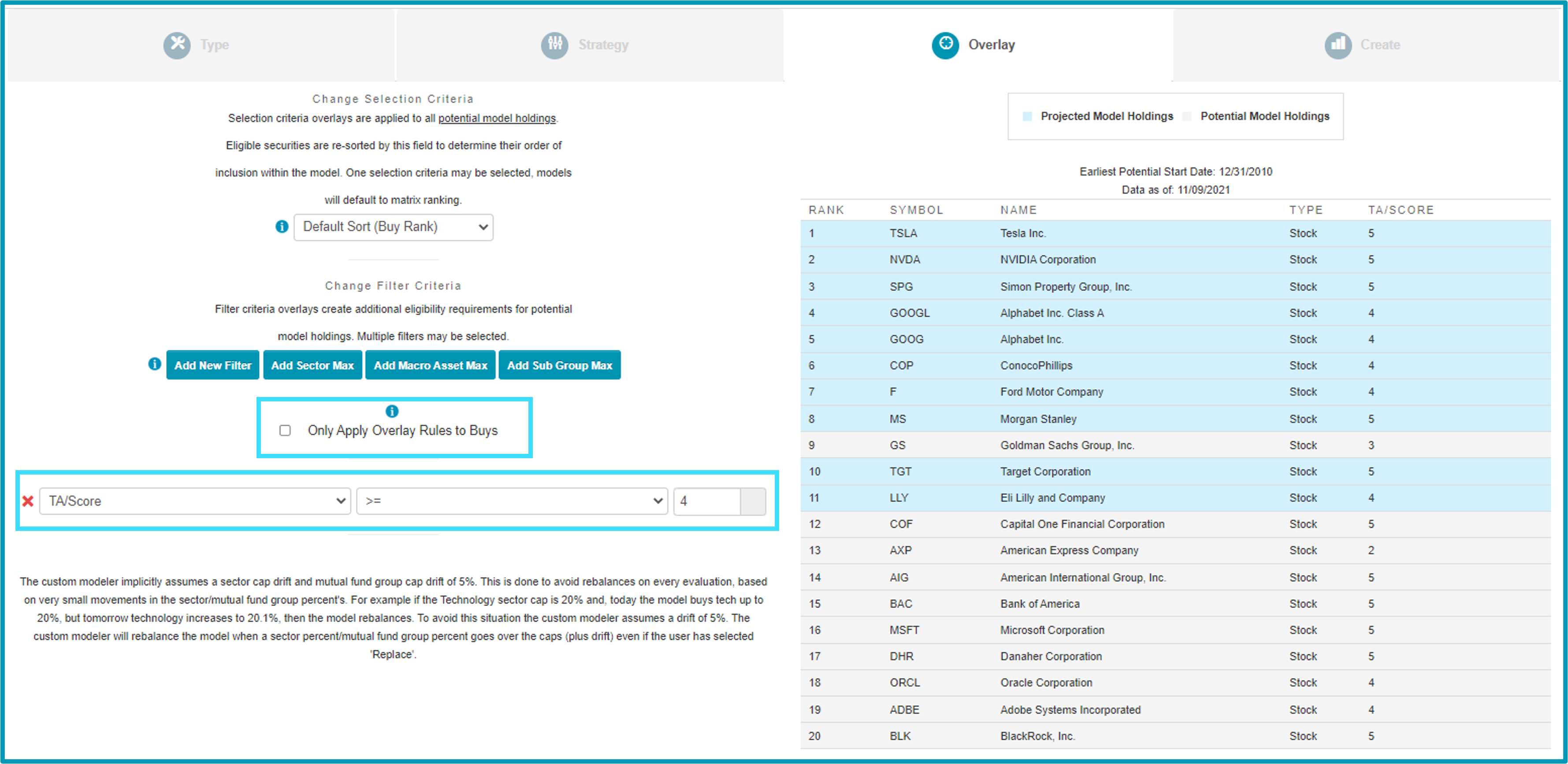Screen dimensions: 1568x764
Task: Open the TA/Score filter field dropdown
Action: 195,501
